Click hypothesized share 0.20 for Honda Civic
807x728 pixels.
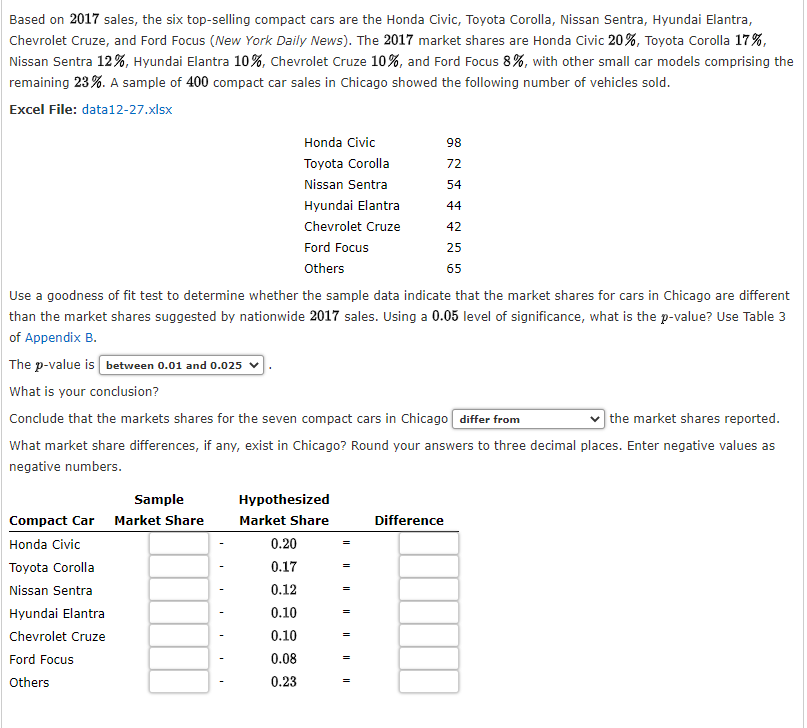pyautogui.click(x=284, y=544)
